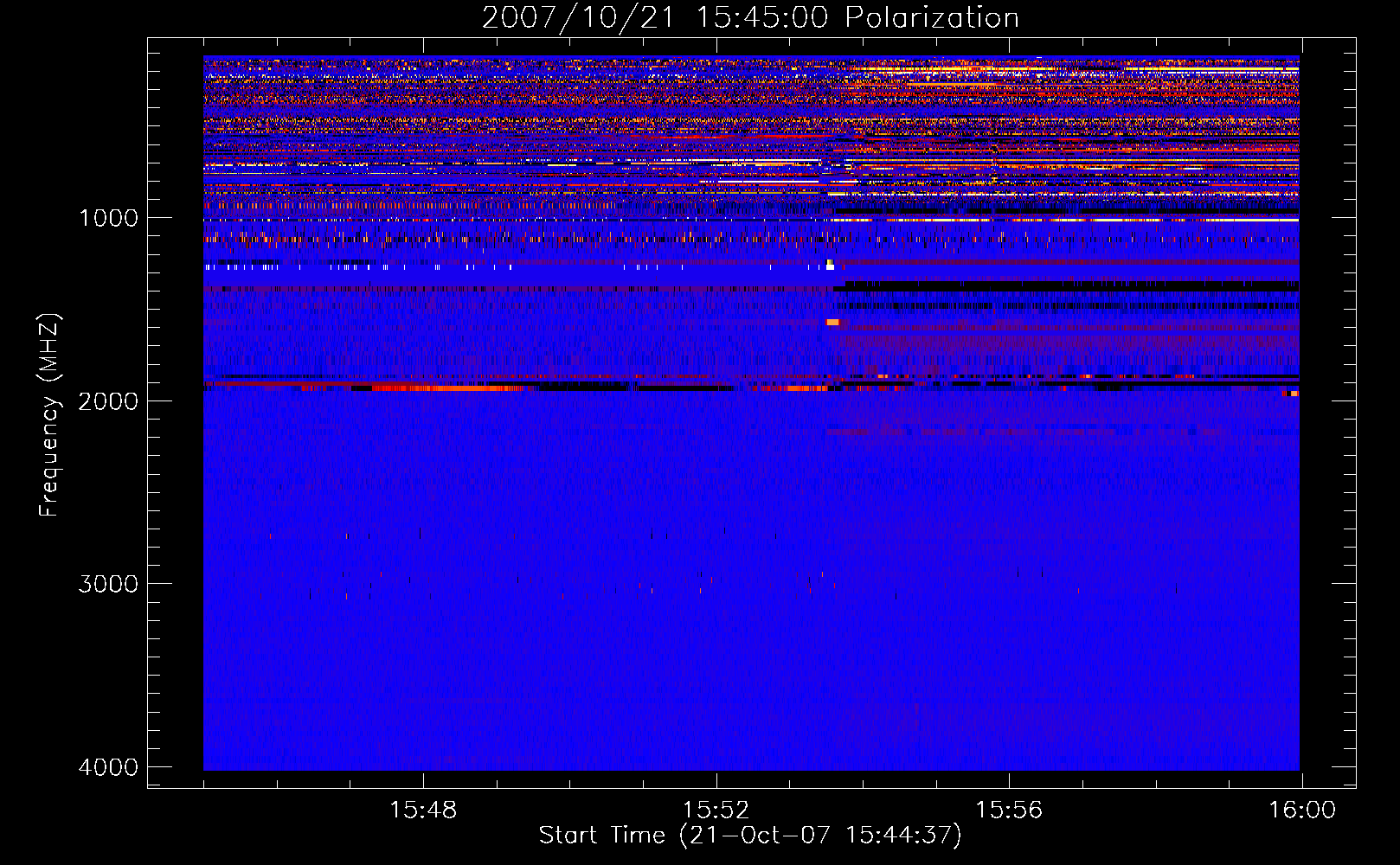Click the 15:56 time tick label
Image resolution: width=1400 pixels, height=865 pixels.
click(1009, 811)
